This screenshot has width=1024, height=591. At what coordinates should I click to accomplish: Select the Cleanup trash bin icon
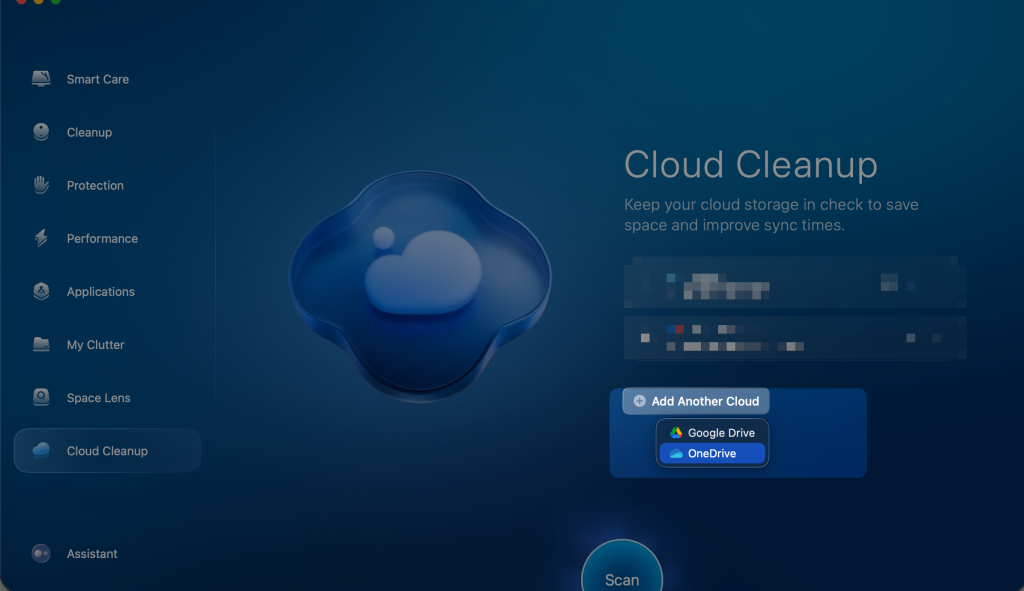[40, 132]
